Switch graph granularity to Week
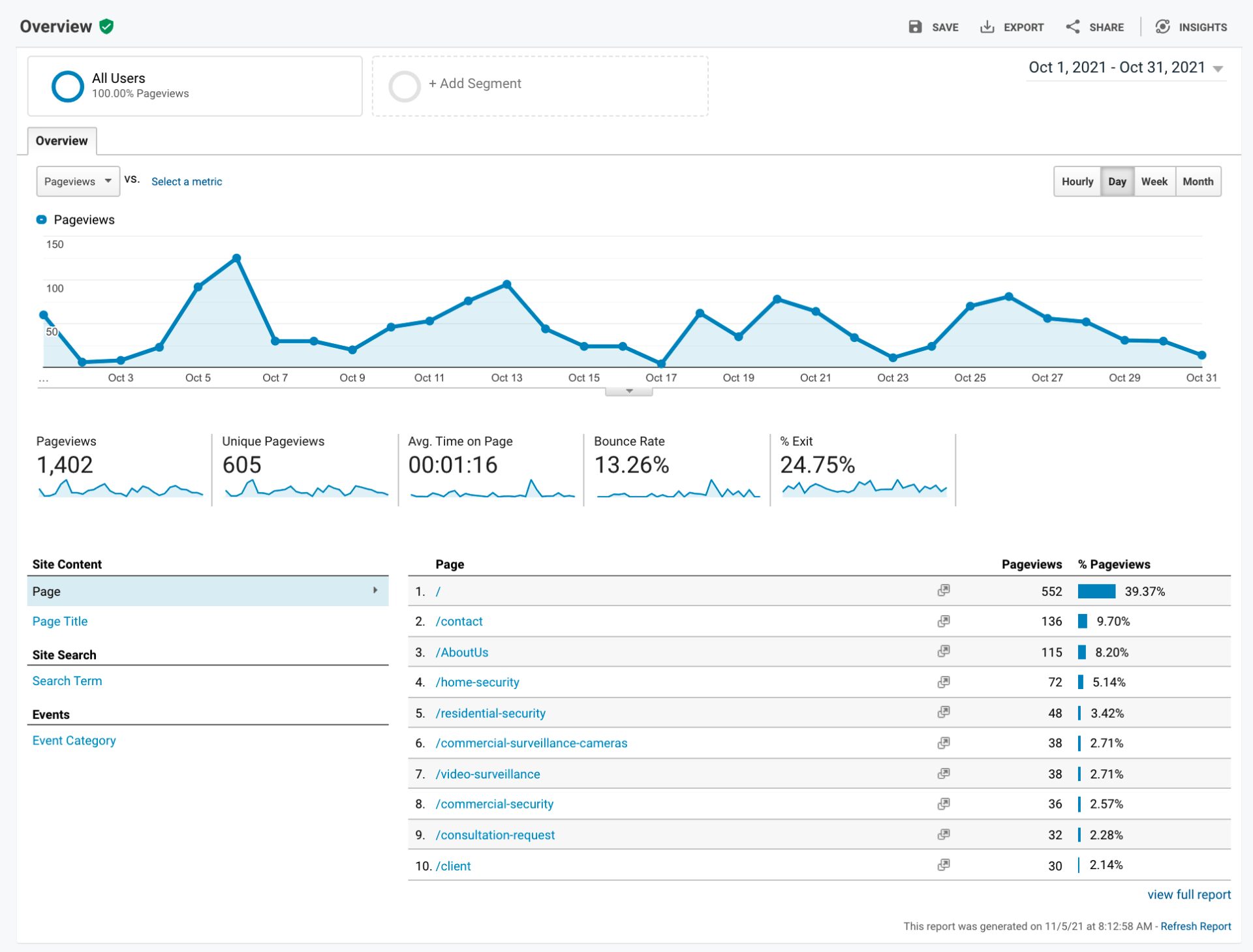The width and height of the screenshot is (1253, 952). 1154,181
